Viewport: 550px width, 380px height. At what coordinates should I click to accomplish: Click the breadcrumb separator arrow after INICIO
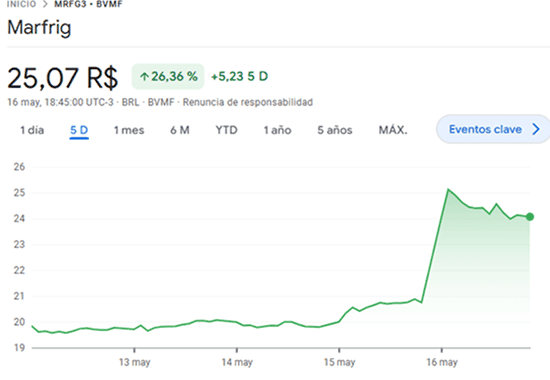(45, 4)
